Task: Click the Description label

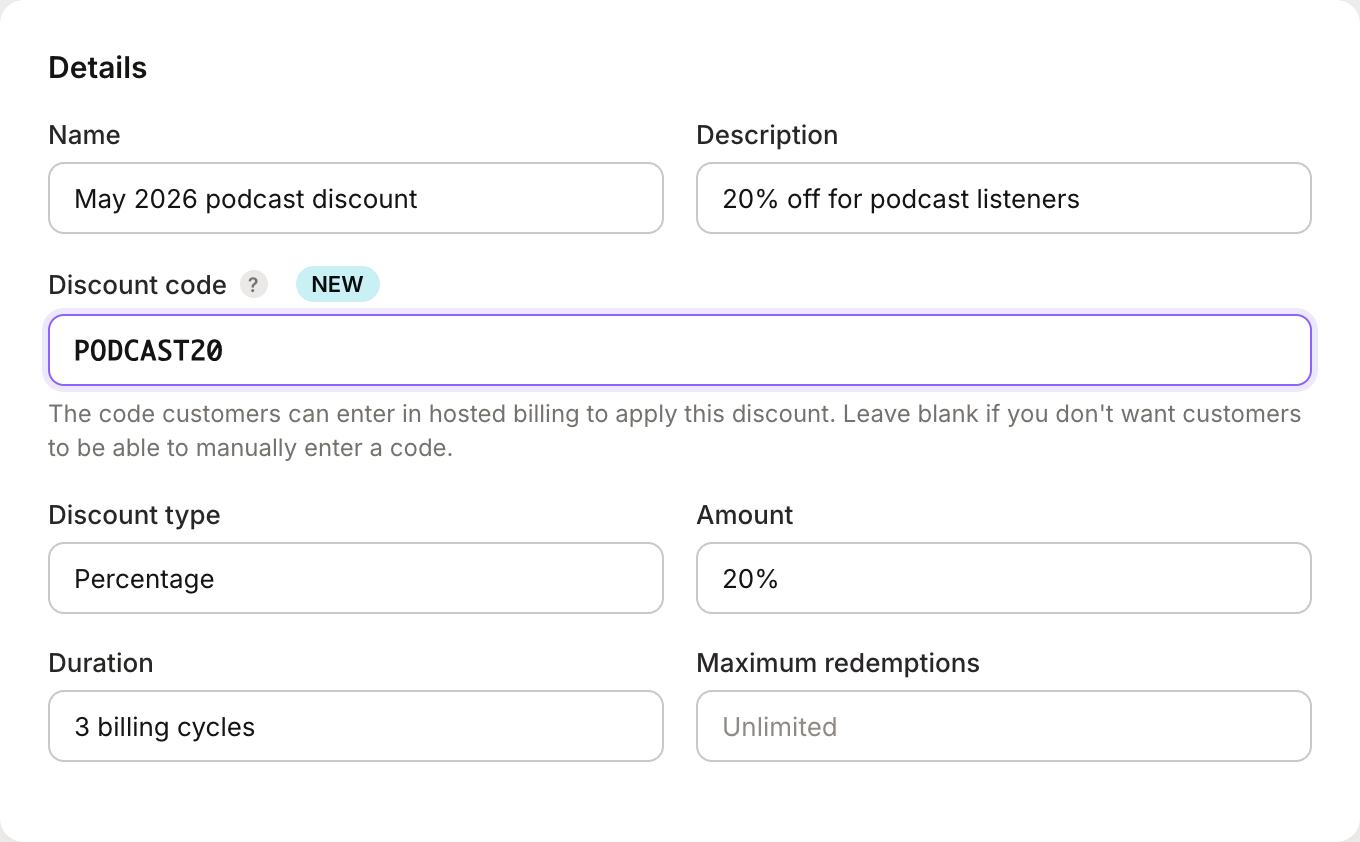Action: point(767,135)
